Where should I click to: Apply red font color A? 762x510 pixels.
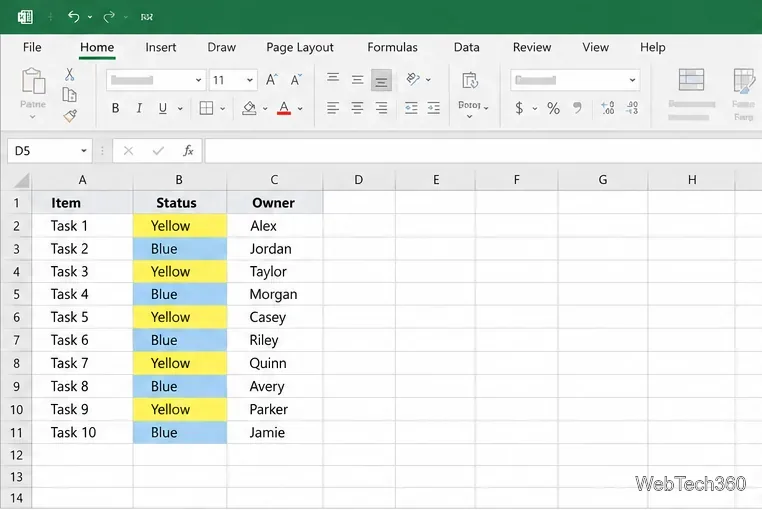pos(284,108)
